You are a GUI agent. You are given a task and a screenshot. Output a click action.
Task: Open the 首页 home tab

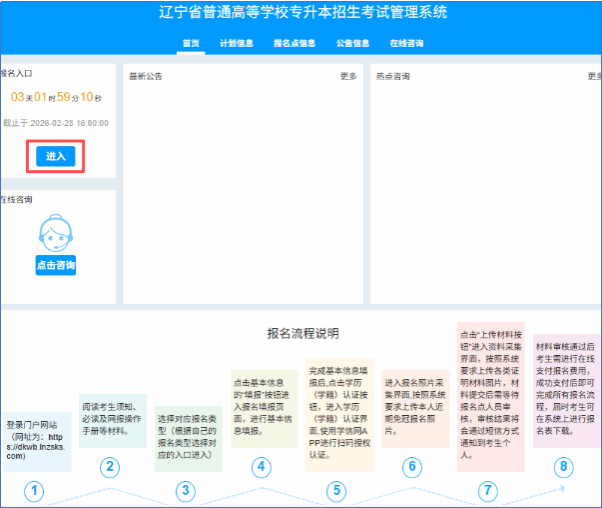pos(191,44)
